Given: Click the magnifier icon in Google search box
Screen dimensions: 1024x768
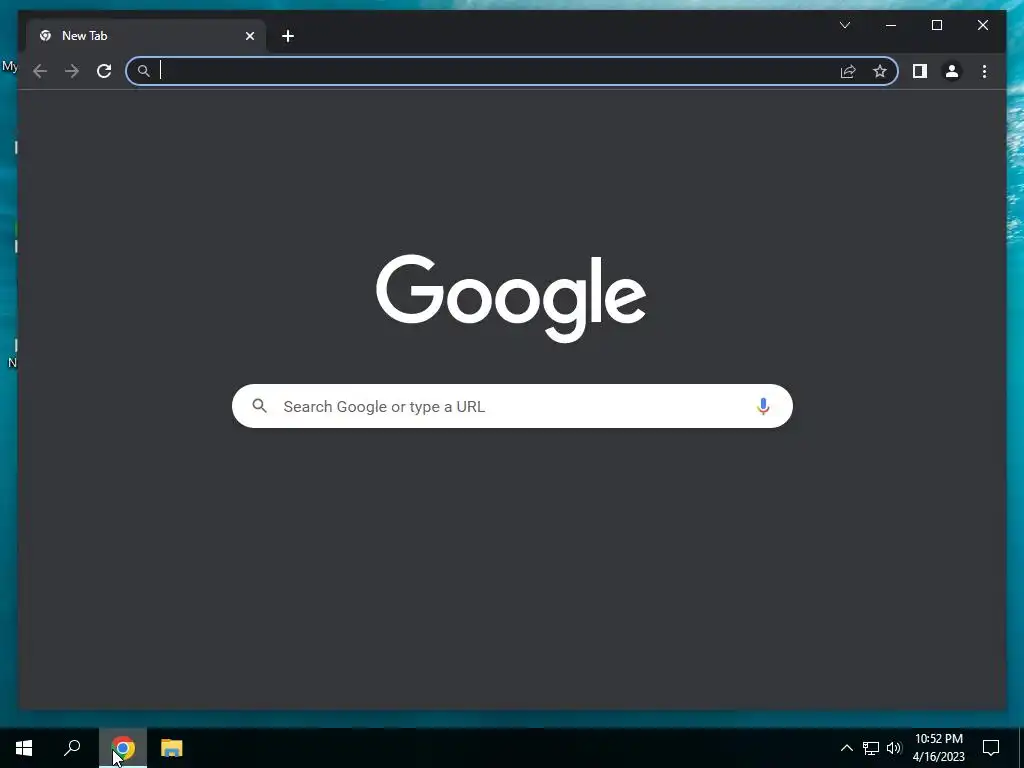Looking at the screenshot, I should click(259, 406).
